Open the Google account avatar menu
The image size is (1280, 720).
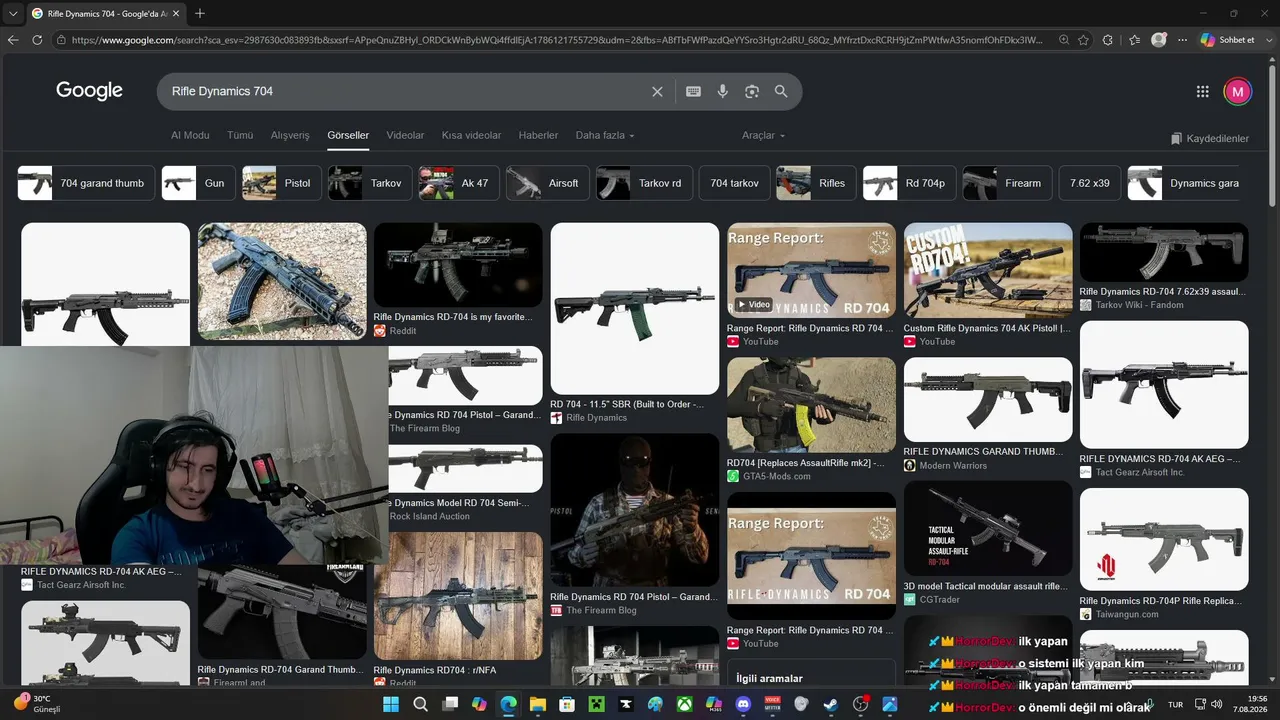coord(1237,91)
